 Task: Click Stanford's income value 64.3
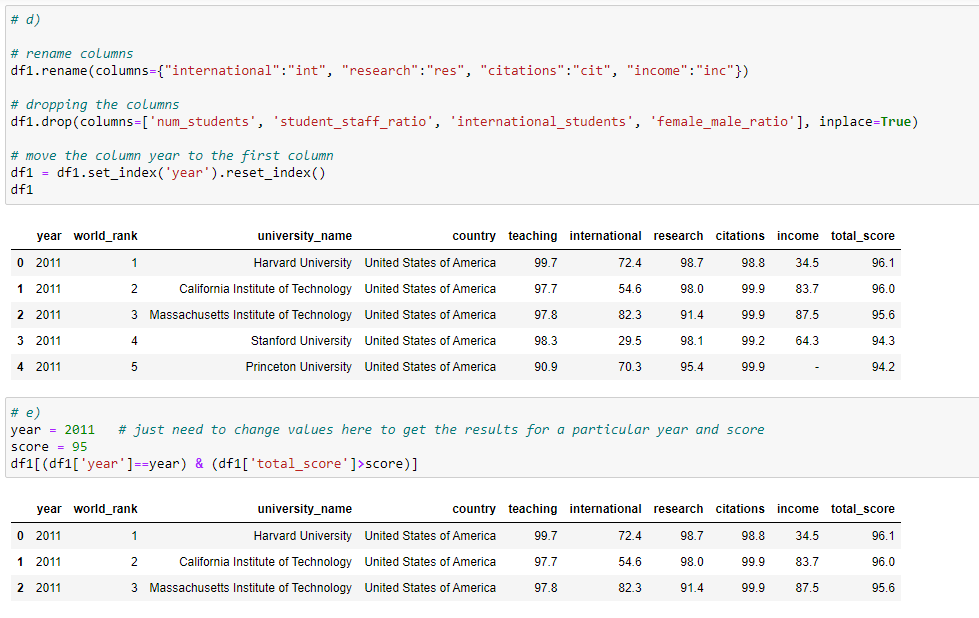tap(806, 341)
